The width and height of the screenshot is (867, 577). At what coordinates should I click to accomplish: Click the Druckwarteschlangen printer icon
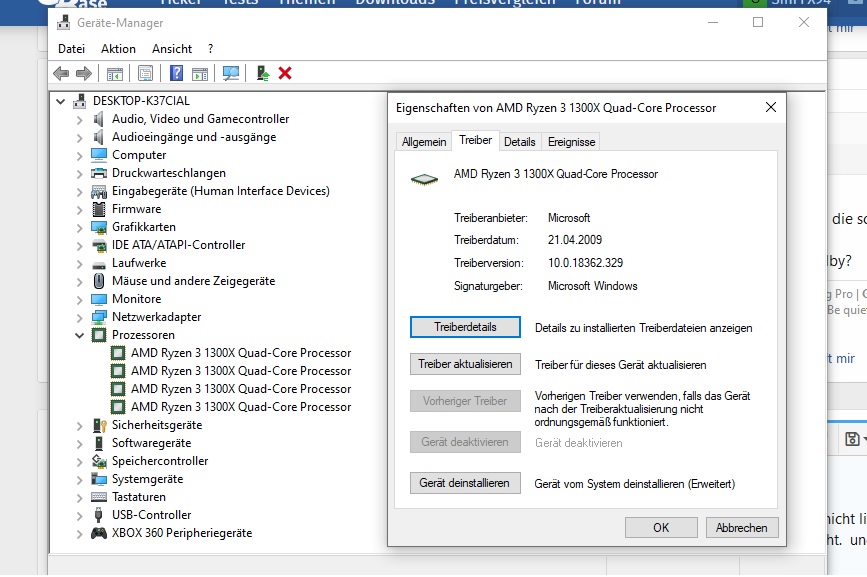click(99, 173)
